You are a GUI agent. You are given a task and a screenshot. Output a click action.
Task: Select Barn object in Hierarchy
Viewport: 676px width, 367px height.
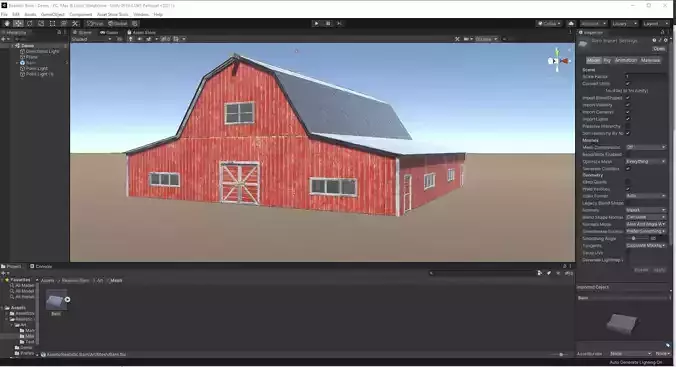coord(28,63)
